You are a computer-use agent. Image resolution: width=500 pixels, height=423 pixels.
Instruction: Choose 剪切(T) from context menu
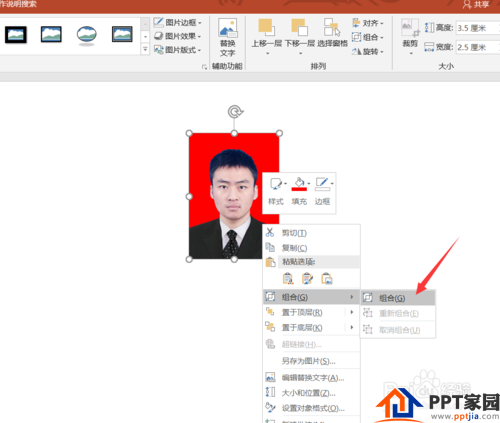tap(311, 233)
